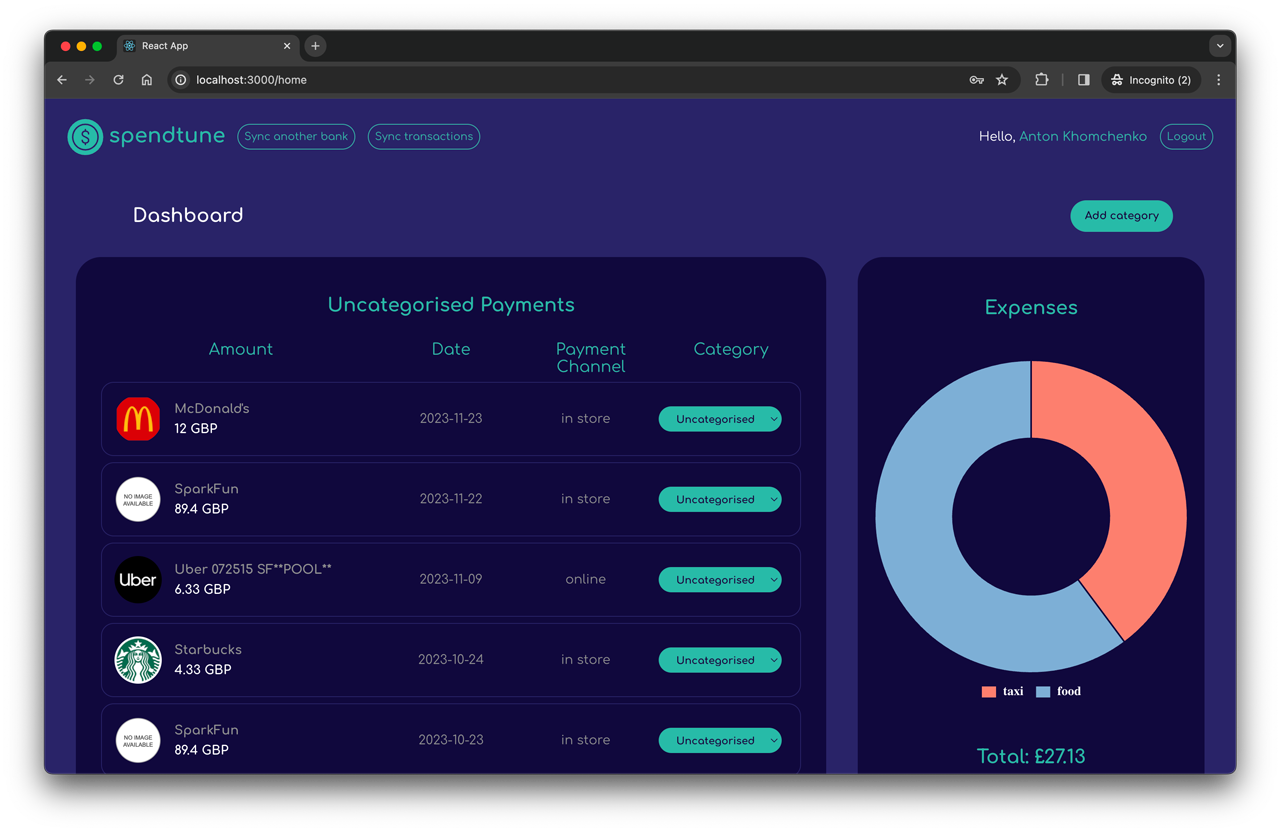
Task: Click the McDonald's merchant name
Action: tap(212, 409)
